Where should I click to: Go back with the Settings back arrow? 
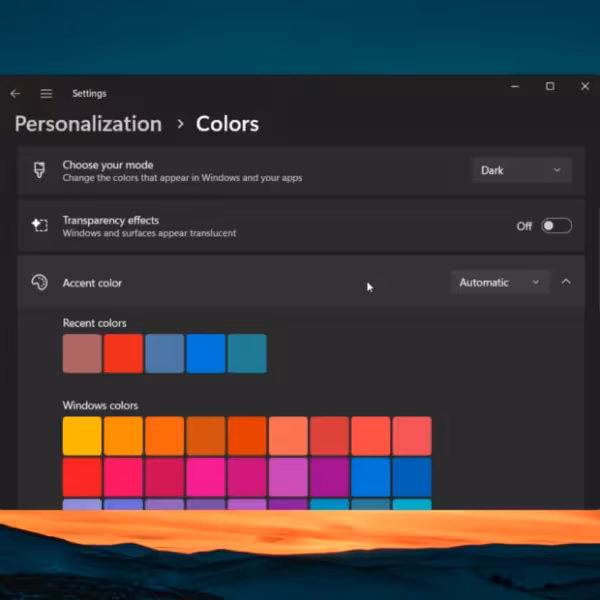pos(15,93)
